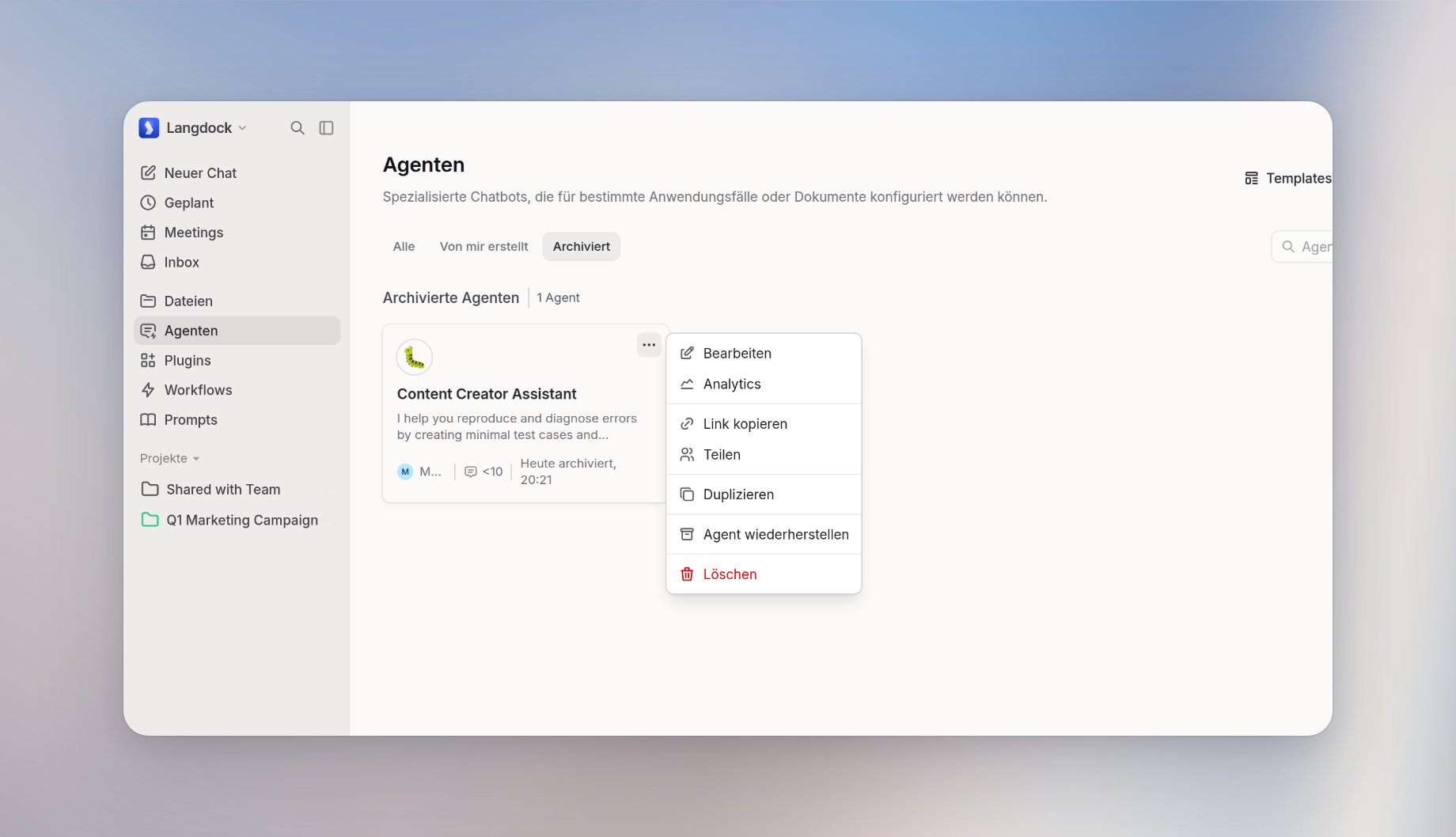Select Link kopieren in the menu
The image size is (1456, 837).
[x=764, y=424]
